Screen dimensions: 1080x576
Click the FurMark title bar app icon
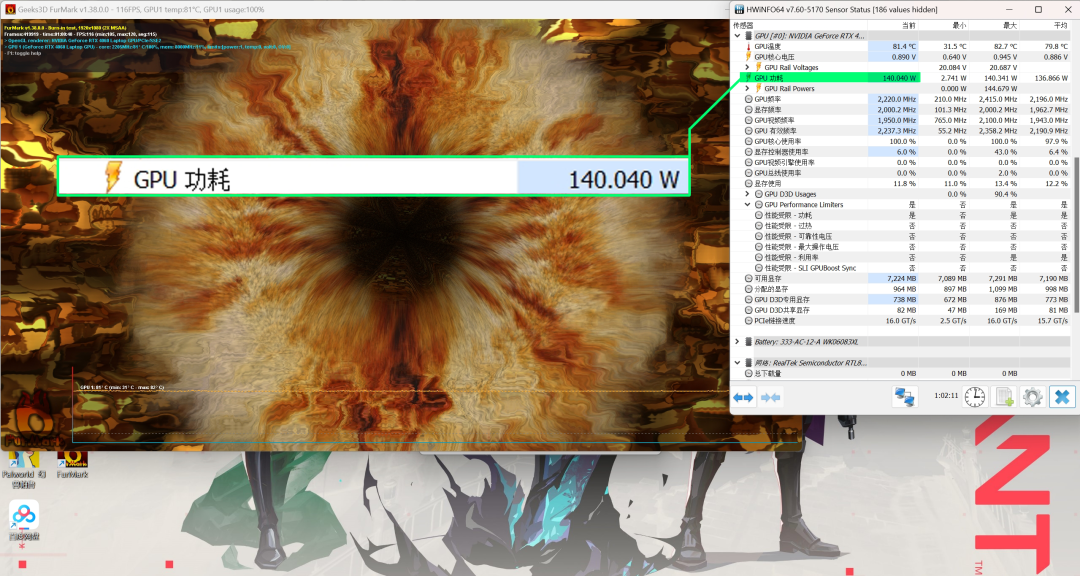click(x=9, y=10)
